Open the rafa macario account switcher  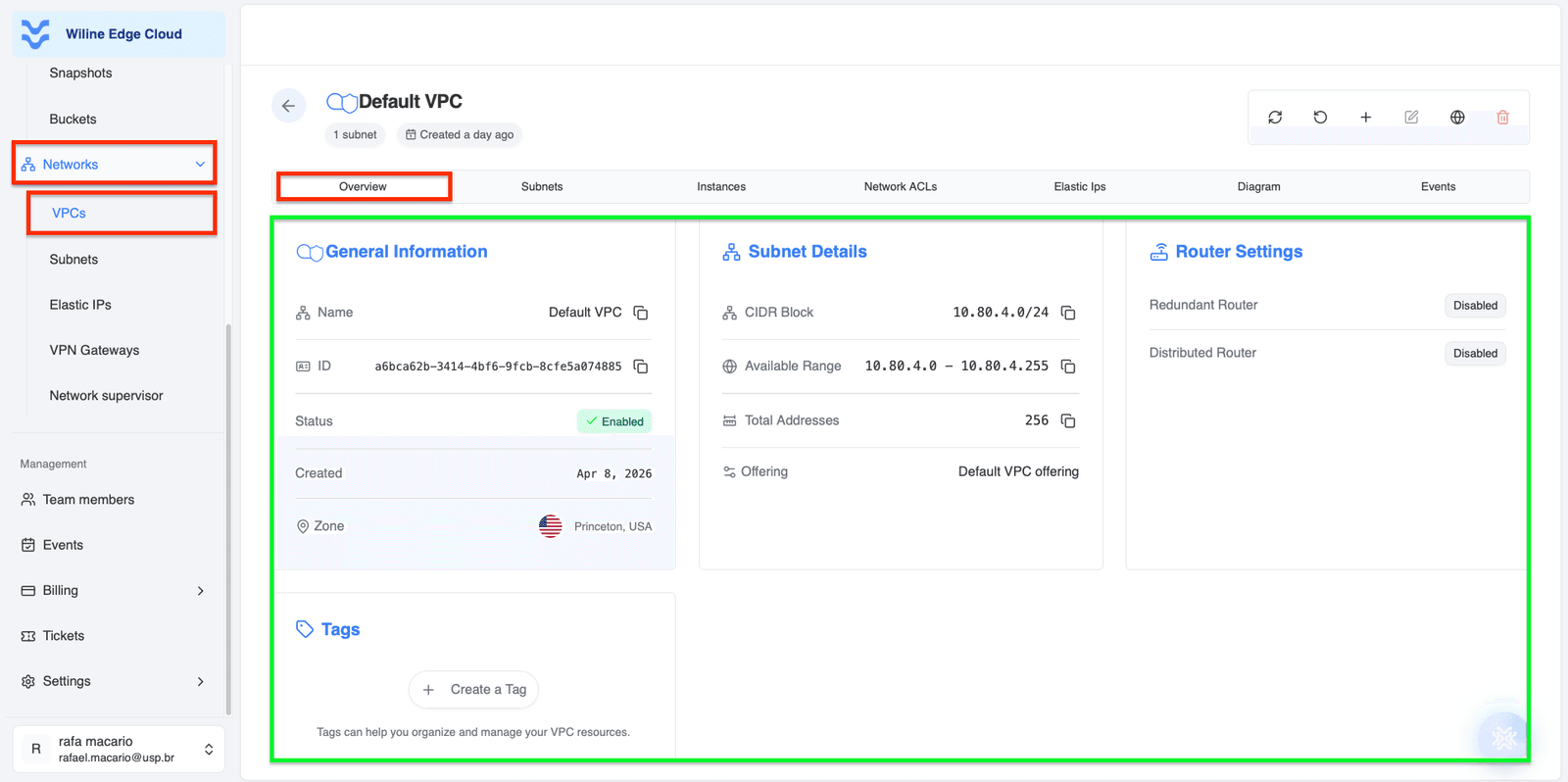(119, 750)
